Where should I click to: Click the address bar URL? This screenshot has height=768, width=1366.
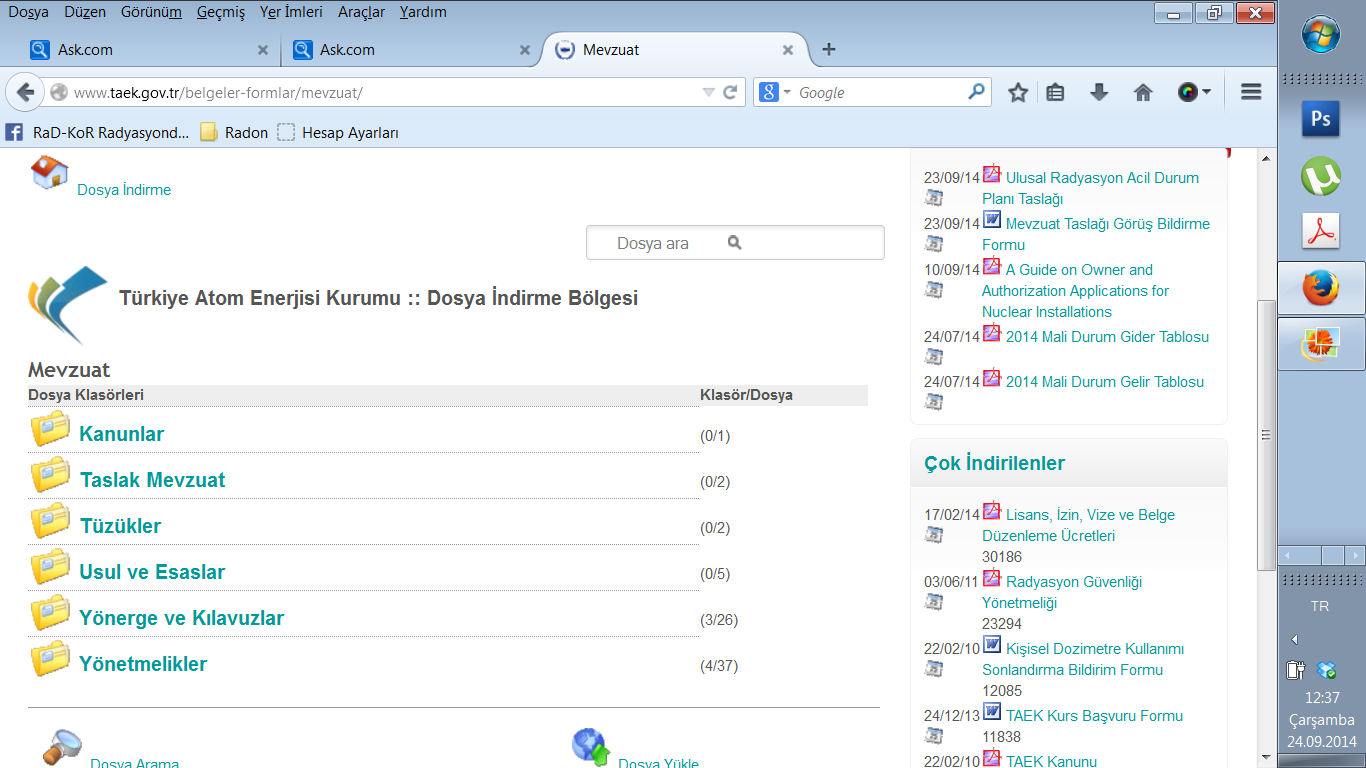(x=218, y=92)
